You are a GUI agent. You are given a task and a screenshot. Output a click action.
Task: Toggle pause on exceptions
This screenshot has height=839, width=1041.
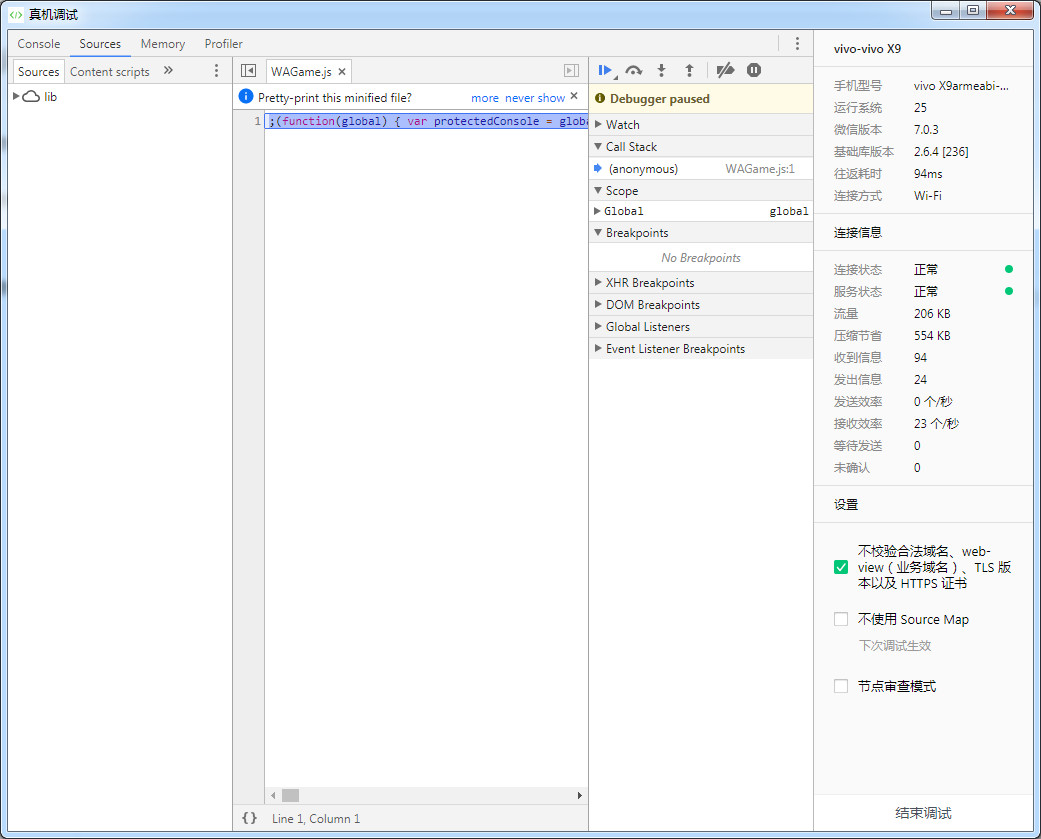tap(754, 70)
